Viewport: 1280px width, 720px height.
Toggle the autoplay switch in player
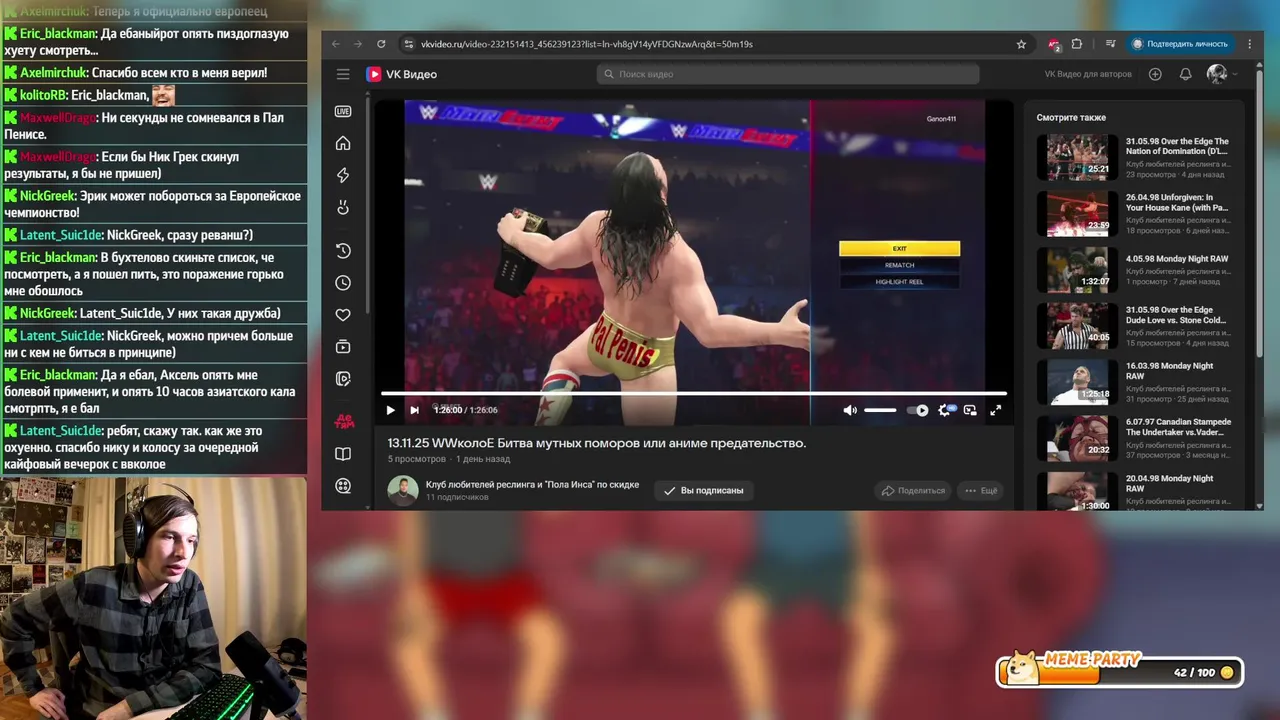tap(917, 410)
